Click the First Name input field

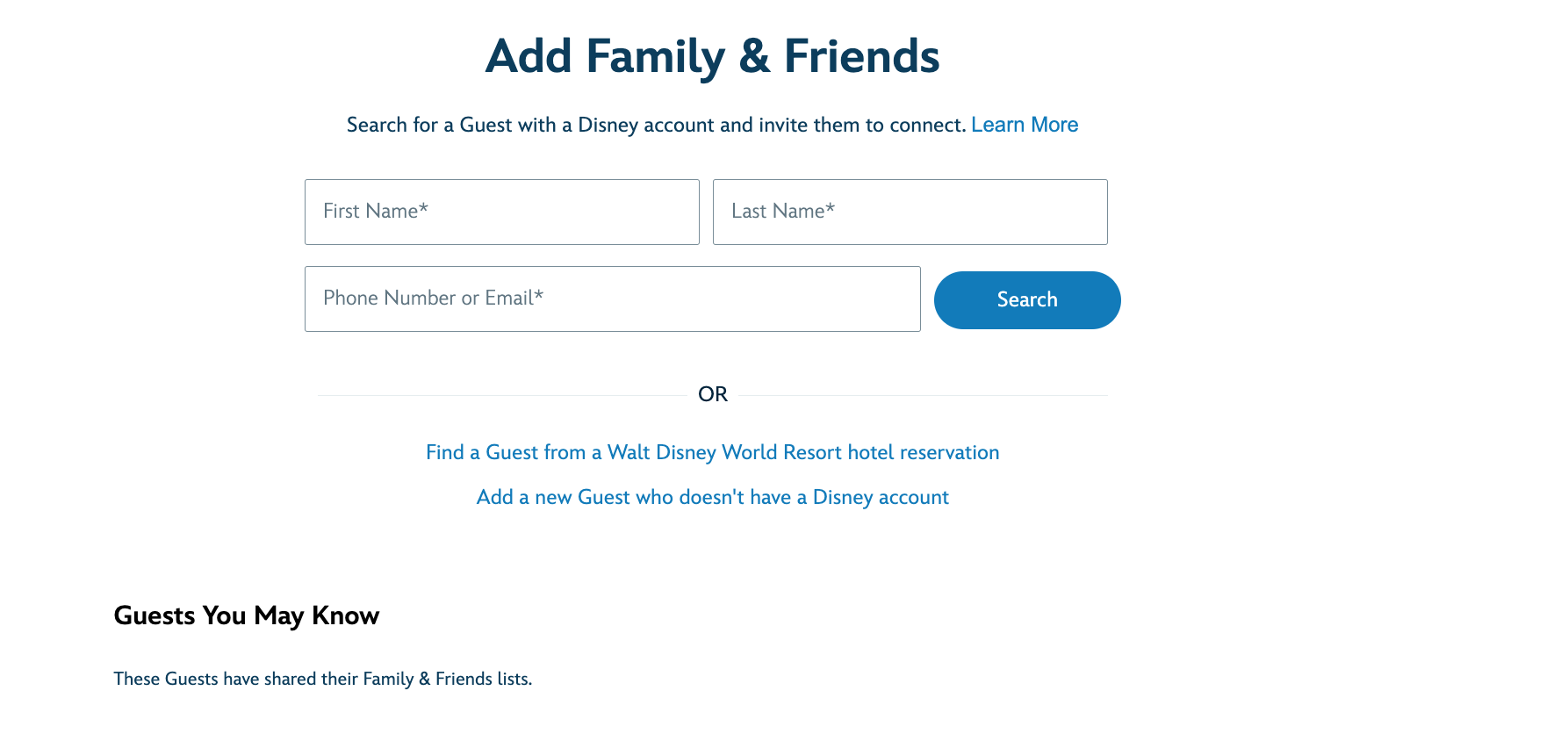pyautogui.click(x=501, y=212)
